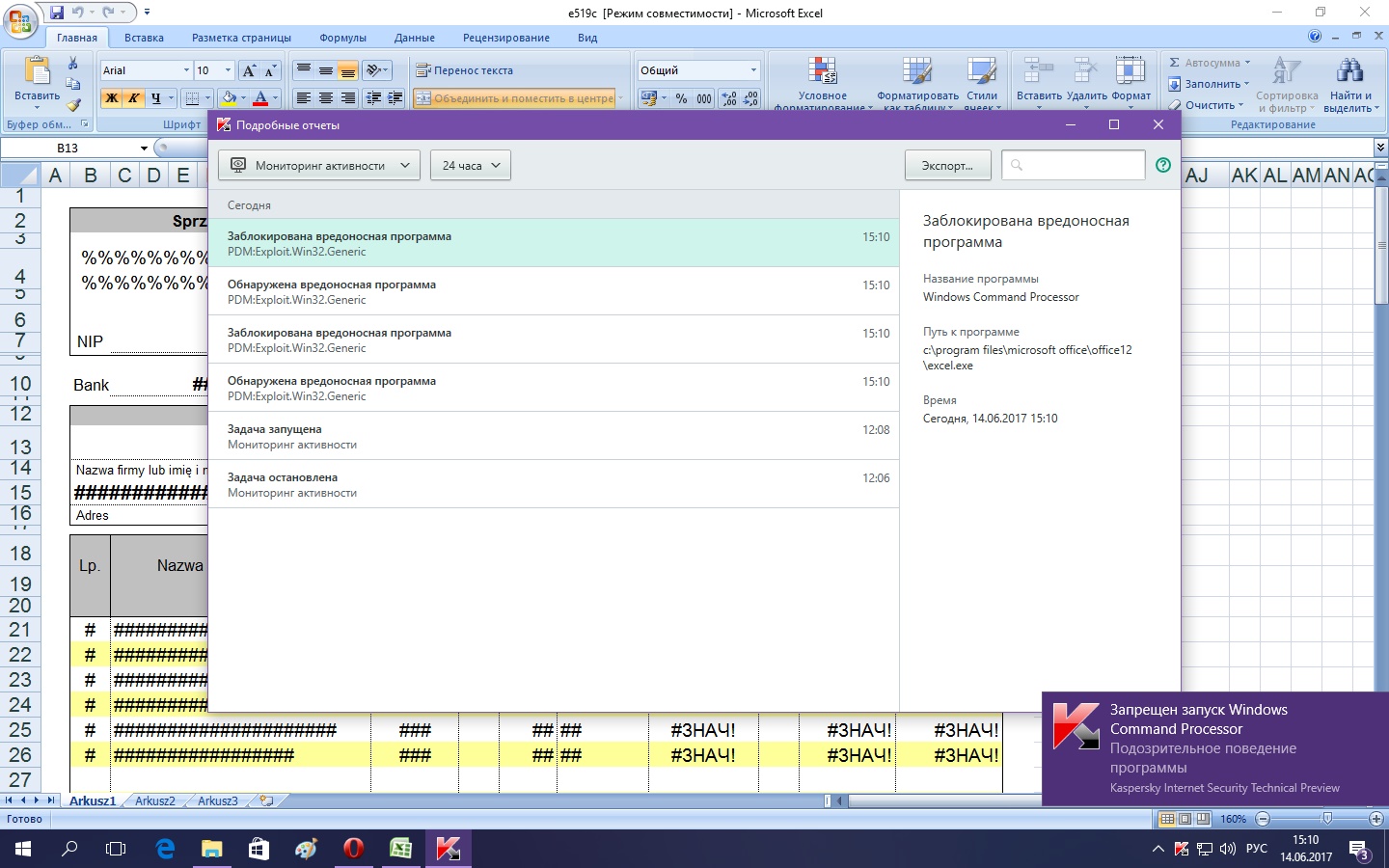Click the increase decimal icon
The width and height of the screenshot is (1389, 868).
tap(729, 98)
